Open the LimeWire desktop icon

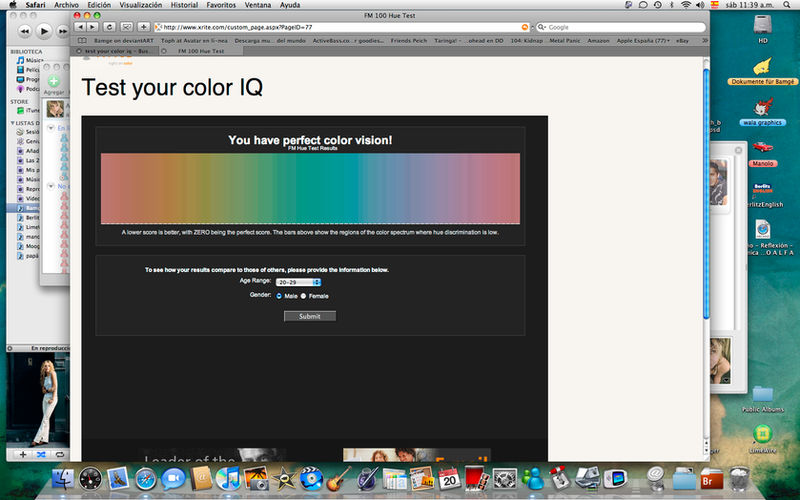click(x=763, y=435)
